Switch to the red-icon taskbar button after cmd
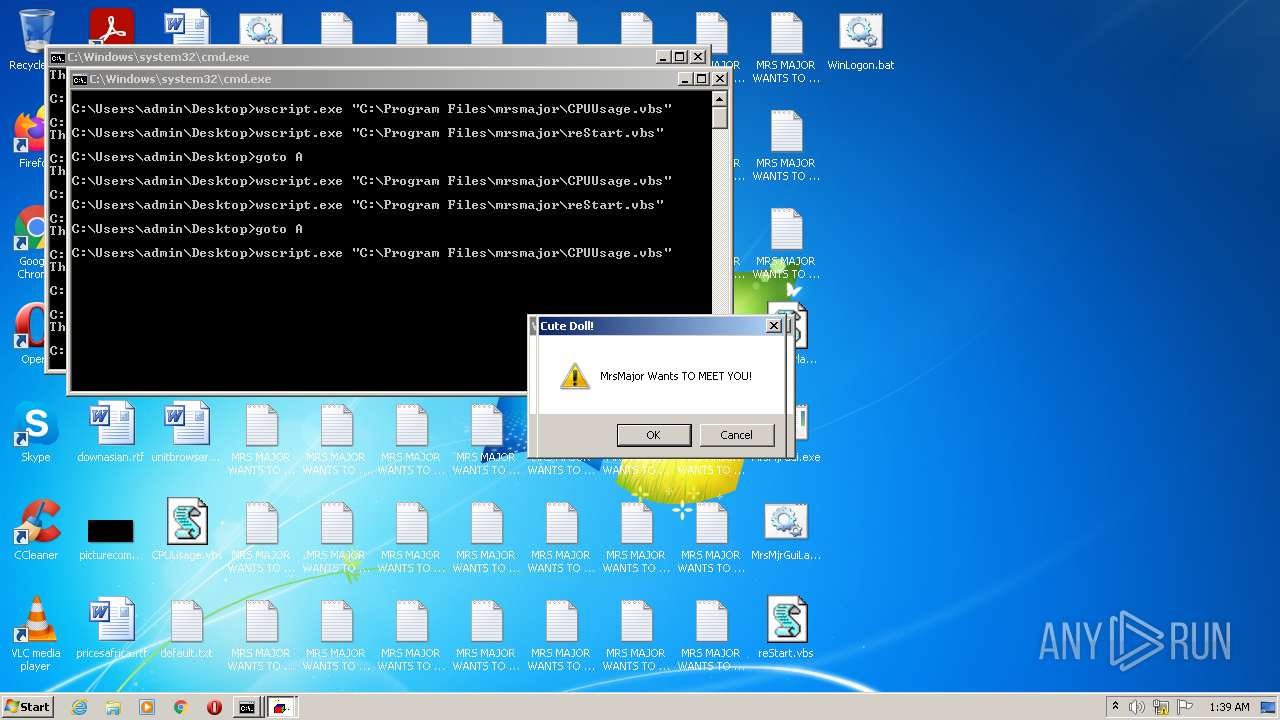The width and height of the screenshot is (1280, 720). click(282, 707)
